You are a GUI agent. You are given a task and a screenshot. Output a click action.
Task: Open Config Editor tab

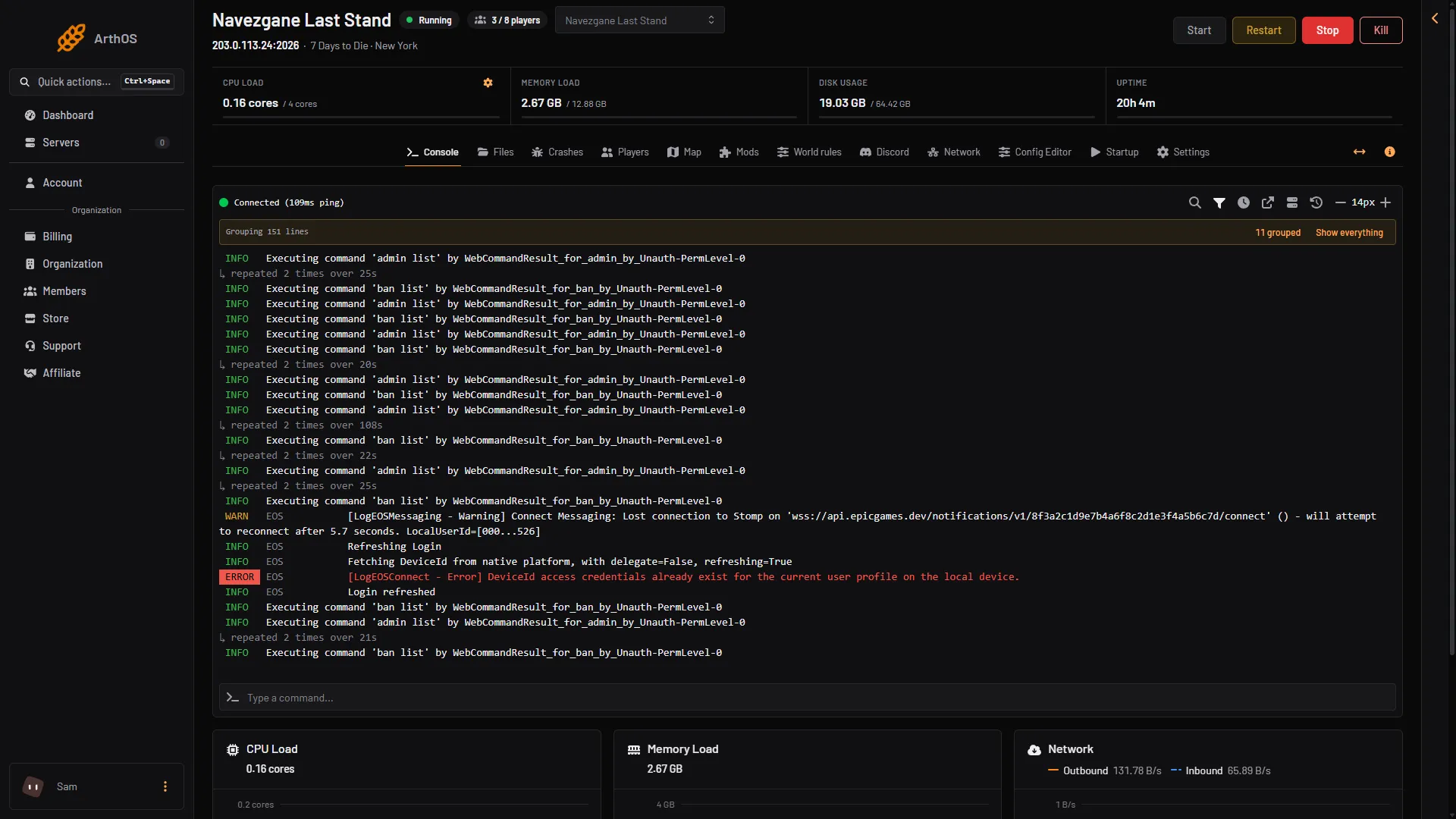(1035, 152)
